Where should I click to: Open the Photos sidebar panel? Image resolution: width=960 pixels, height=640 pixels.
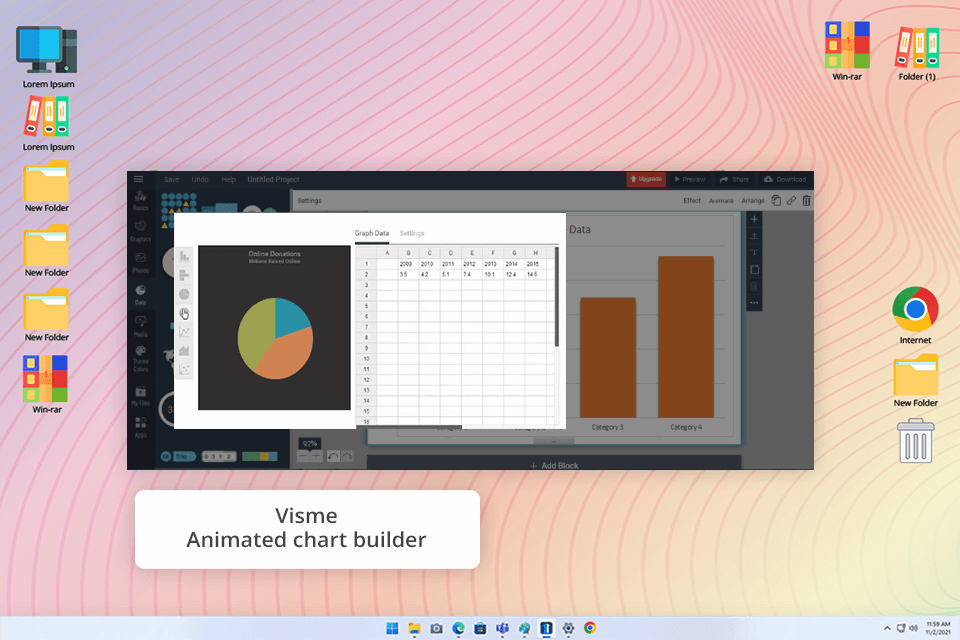coord(140,262)
